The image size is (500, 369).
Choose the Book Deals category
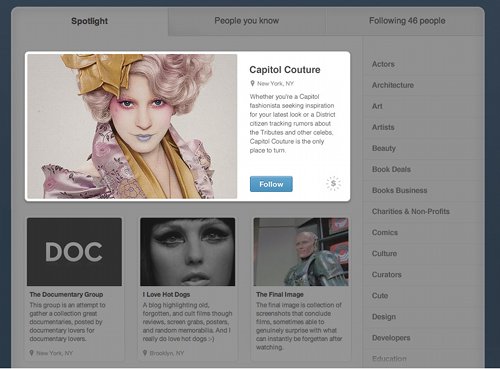click(423, 169)
